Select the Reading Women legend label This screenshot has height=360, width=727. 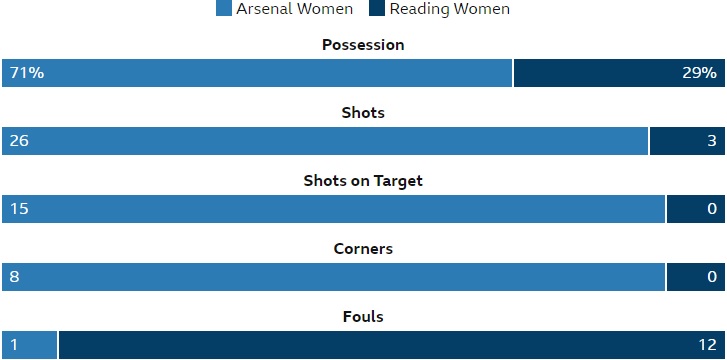pos(450,9)
